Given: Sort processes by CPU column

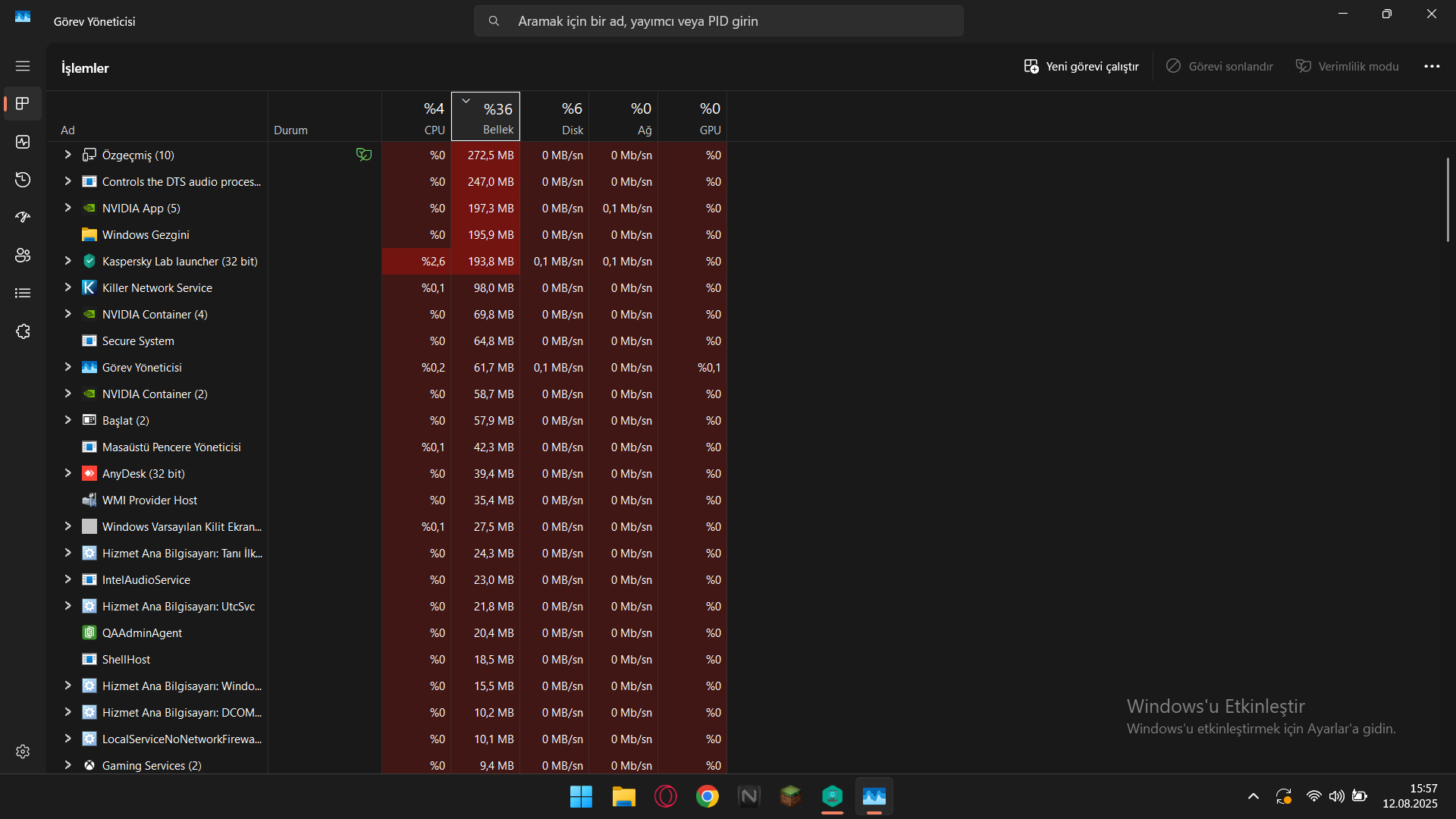Looking at the screenshot, I should (416, 117).
